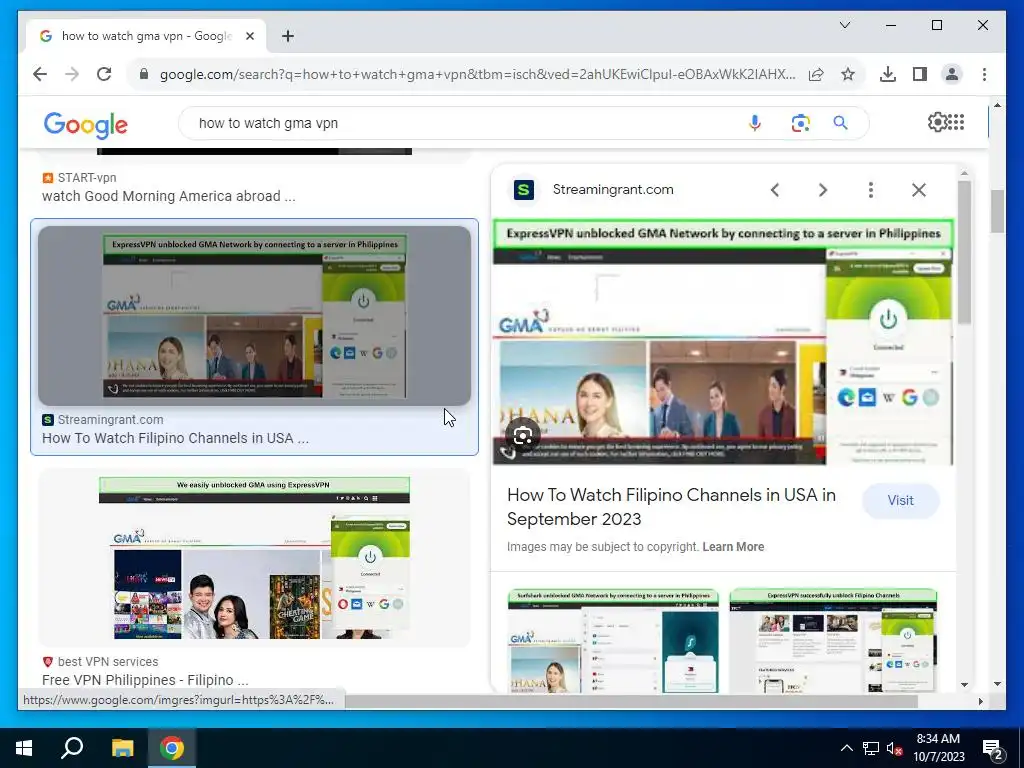Open Chrome profile avatar

click(x=952, y=74)
